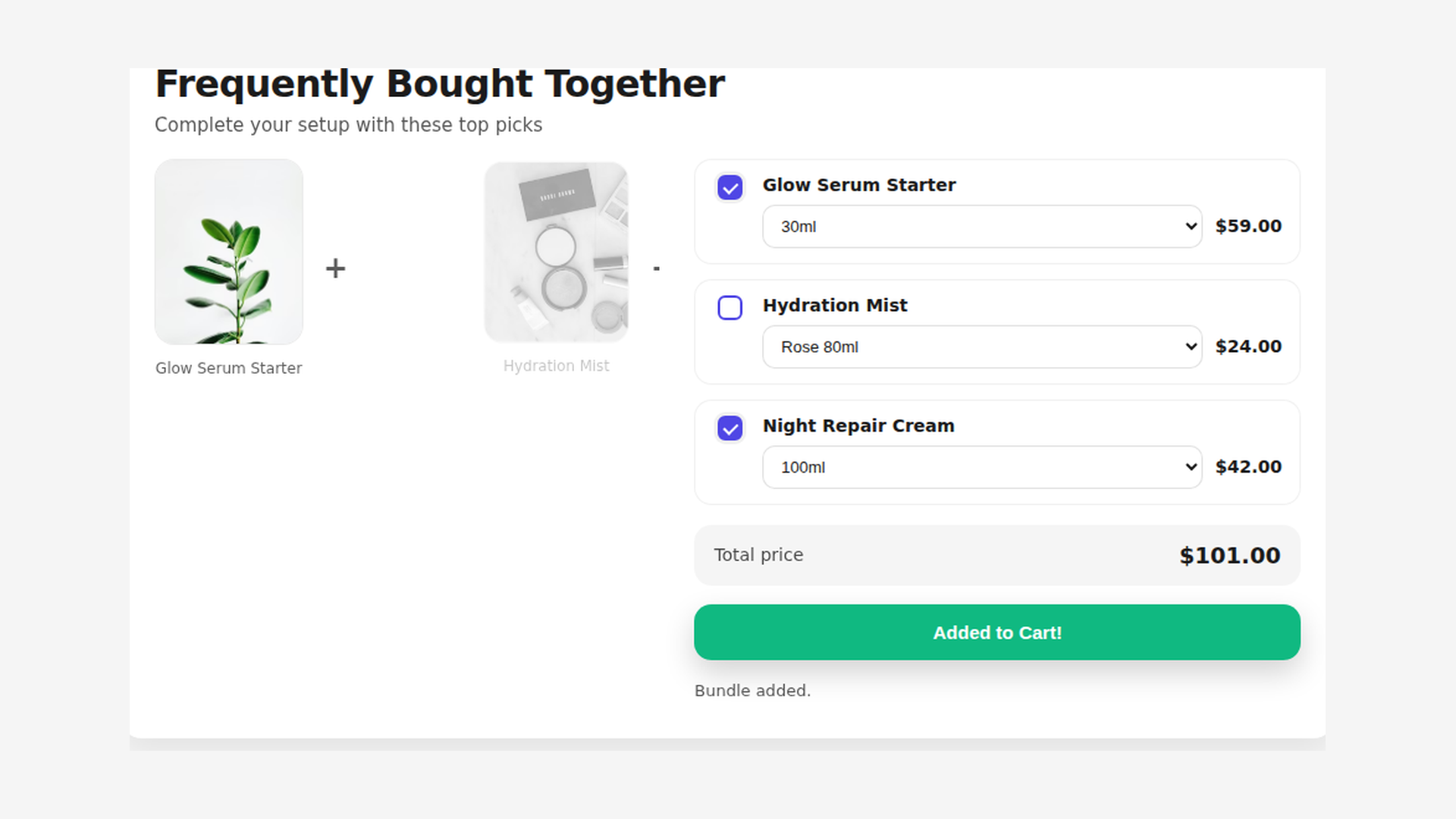Click the $24.00 price next to Hydration Mist

tap(1249, 347)
